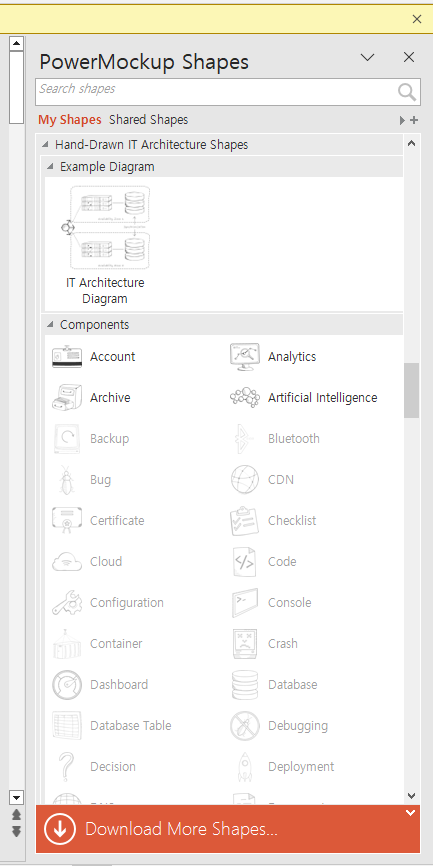Collapse the Example Diagram section

[x=50, y=167]
